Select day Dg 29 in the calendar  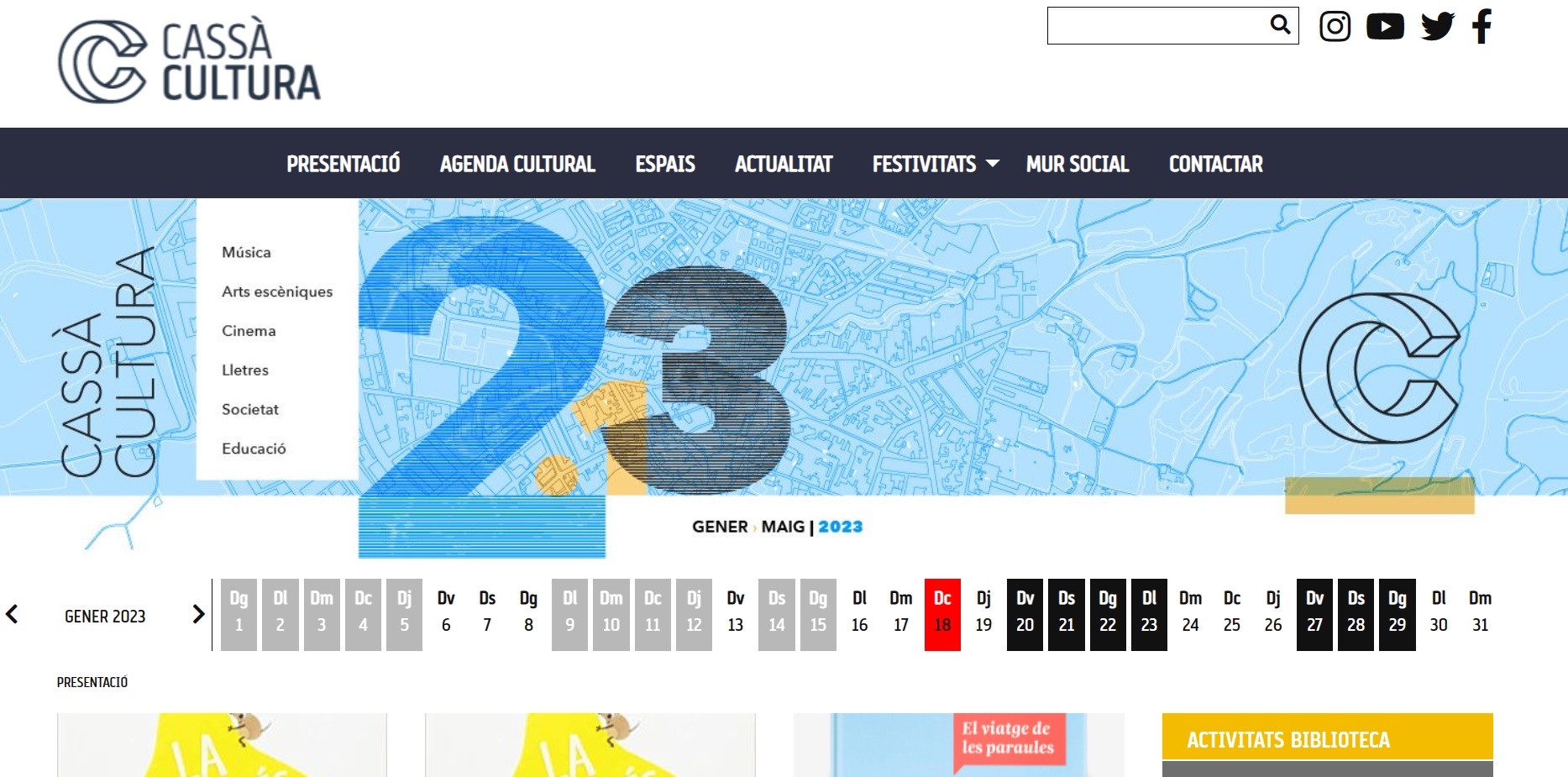(1398, 614)
